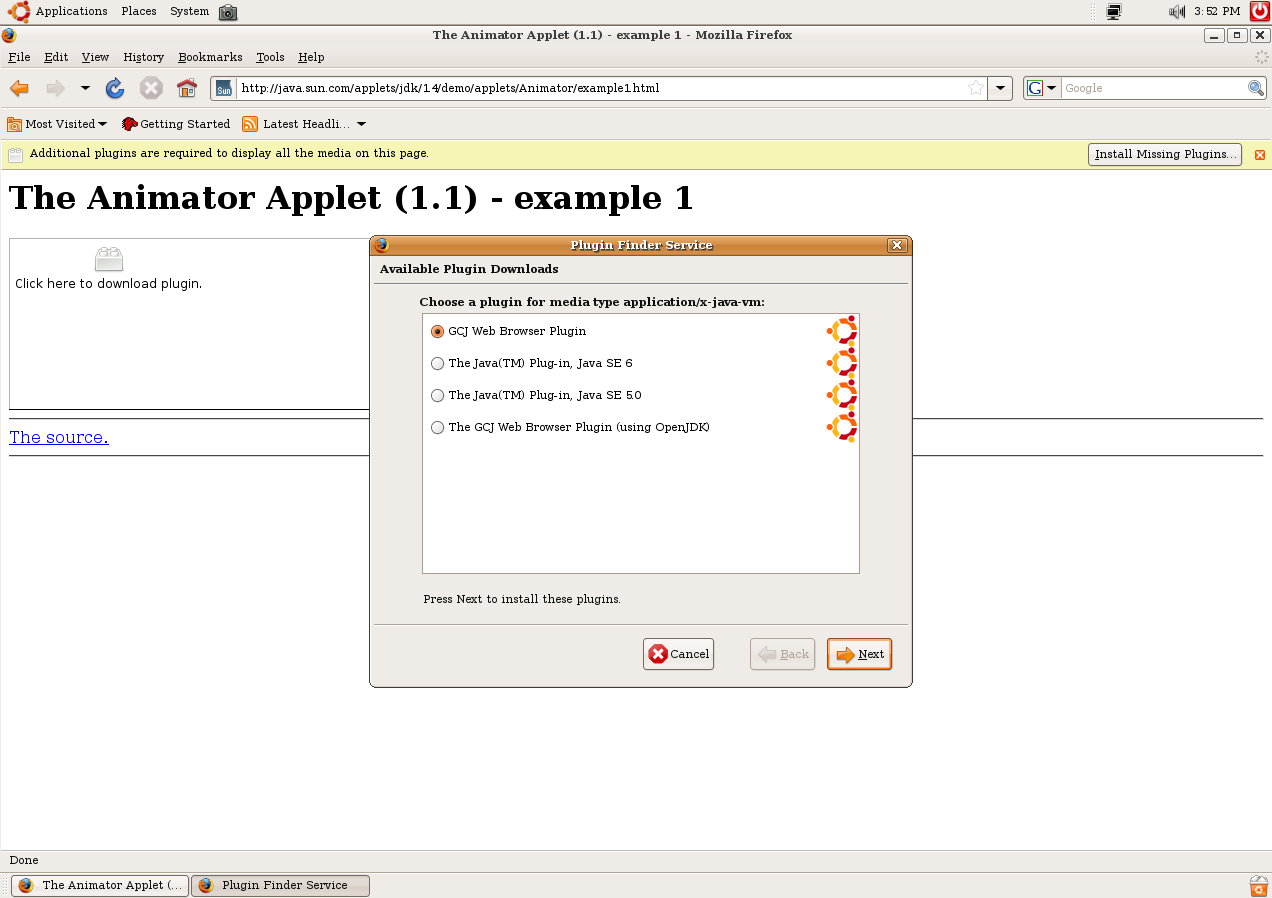This screenshot has height=898, width=1272.
Task: Open the Applications menu in top panel
Action: coord(71,12)
